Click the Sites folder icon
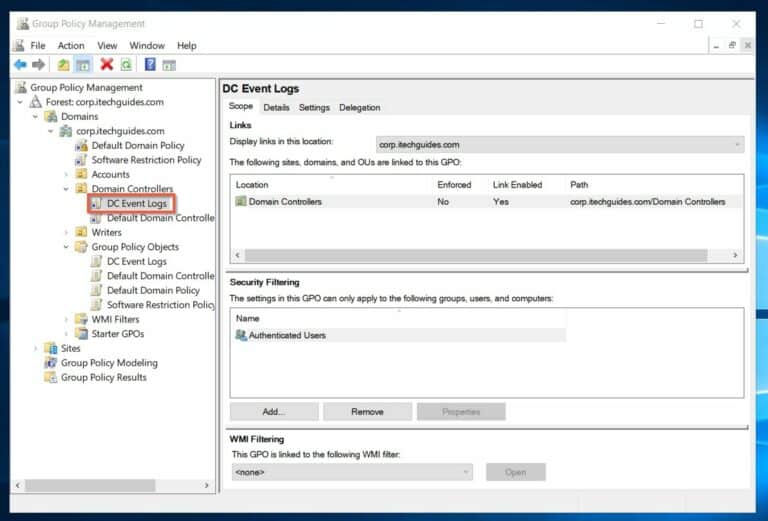768x521 pixels. (51, 348)
